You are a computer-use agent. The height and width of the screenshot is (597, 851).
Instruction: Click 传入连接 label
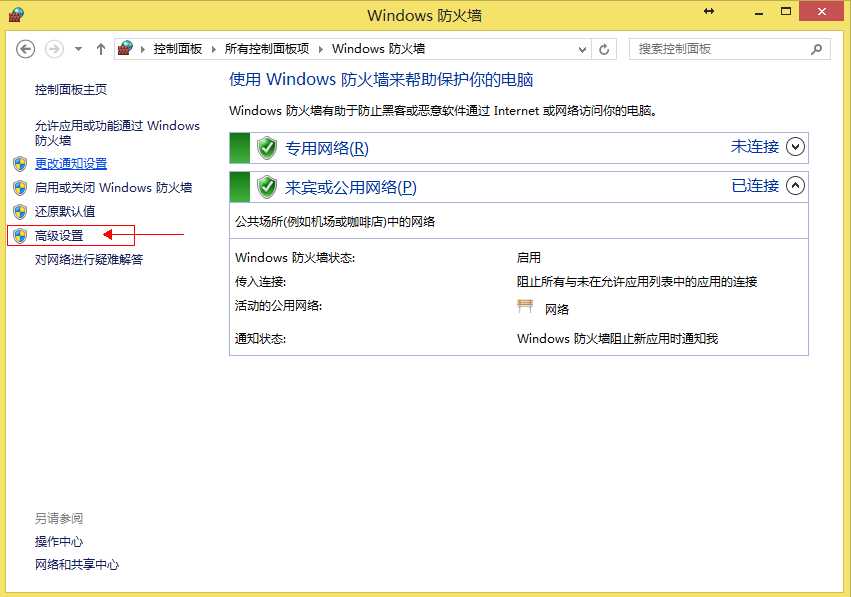(261, 282)
